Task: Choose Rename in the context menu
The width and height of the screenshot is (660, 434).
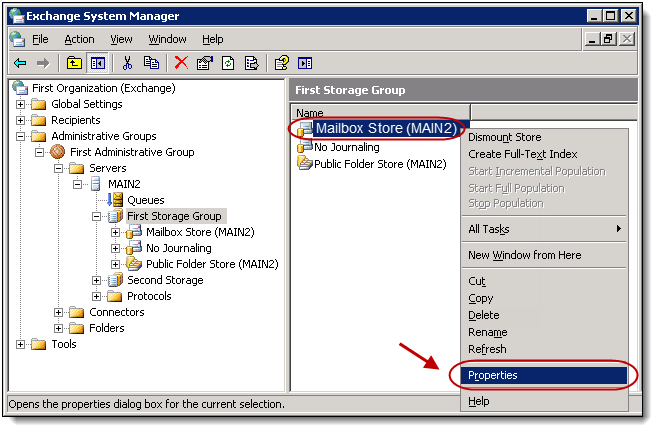Action: coord(543,332)
